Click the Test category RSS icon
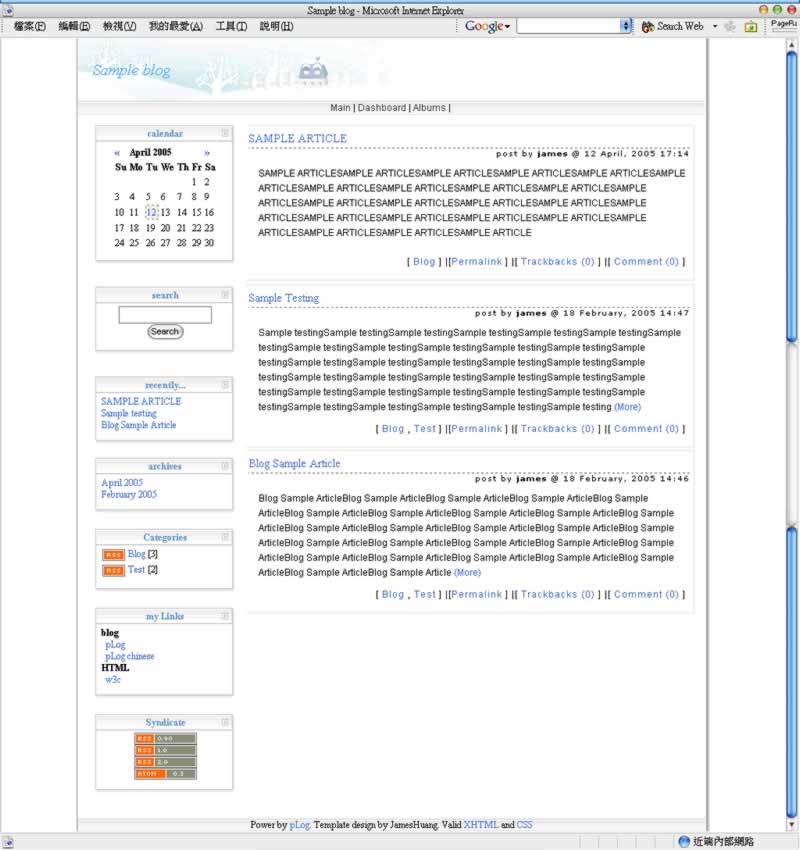This screenshot has width=800, height=850. 113,570
